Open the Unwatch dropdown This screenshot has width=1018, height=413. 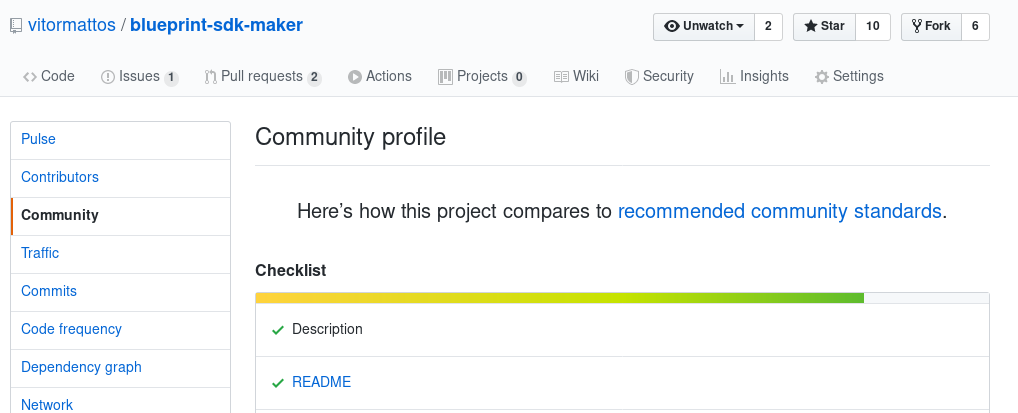[x=704, y=27]
